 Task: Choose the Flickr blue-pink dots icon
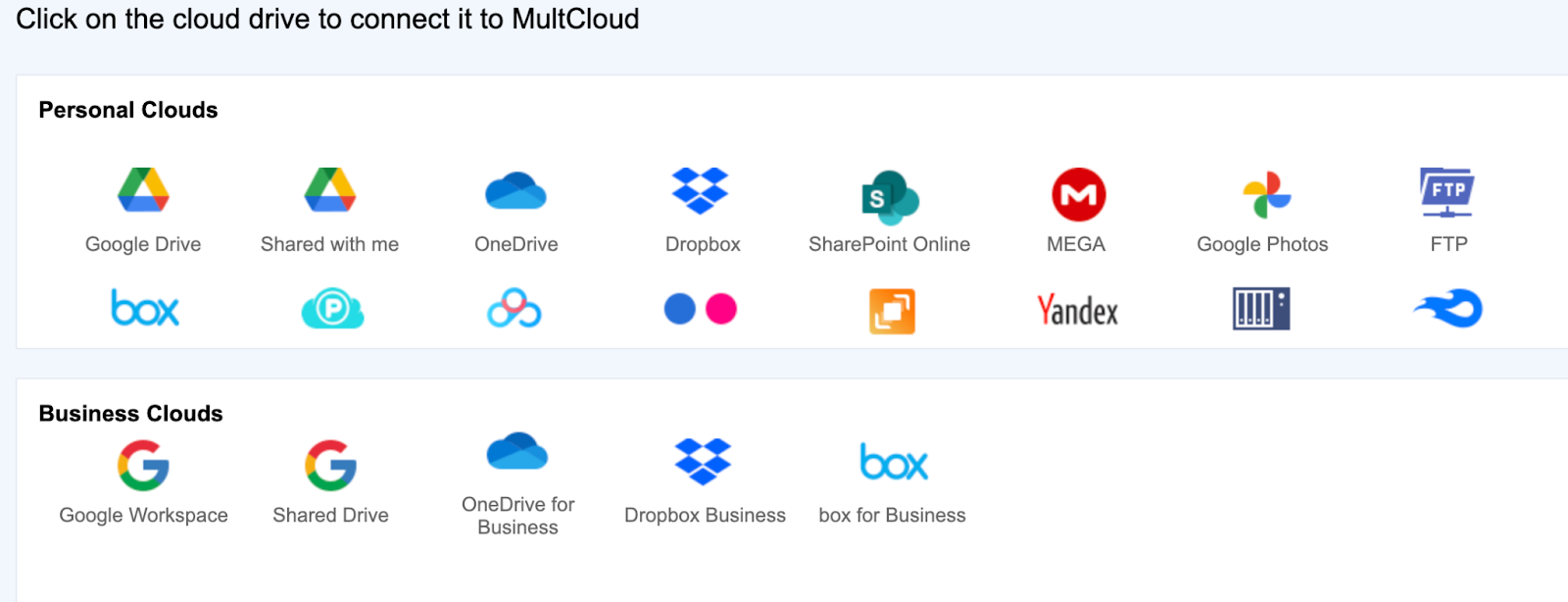click(x=700, y=309)
